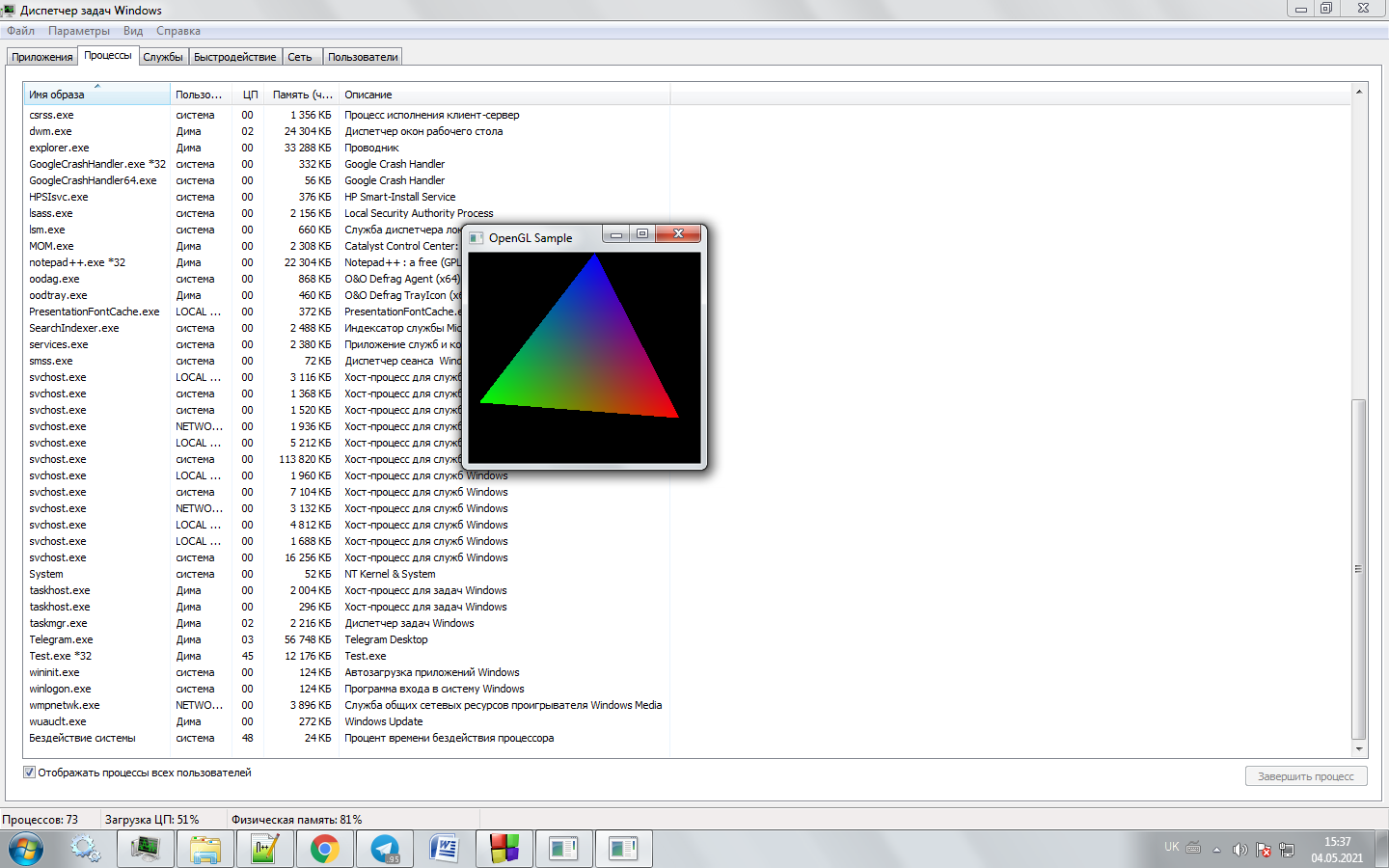Screen dimensions: 1389x868
Task: Sort by the ЦП column header
Action: (250, 95)
